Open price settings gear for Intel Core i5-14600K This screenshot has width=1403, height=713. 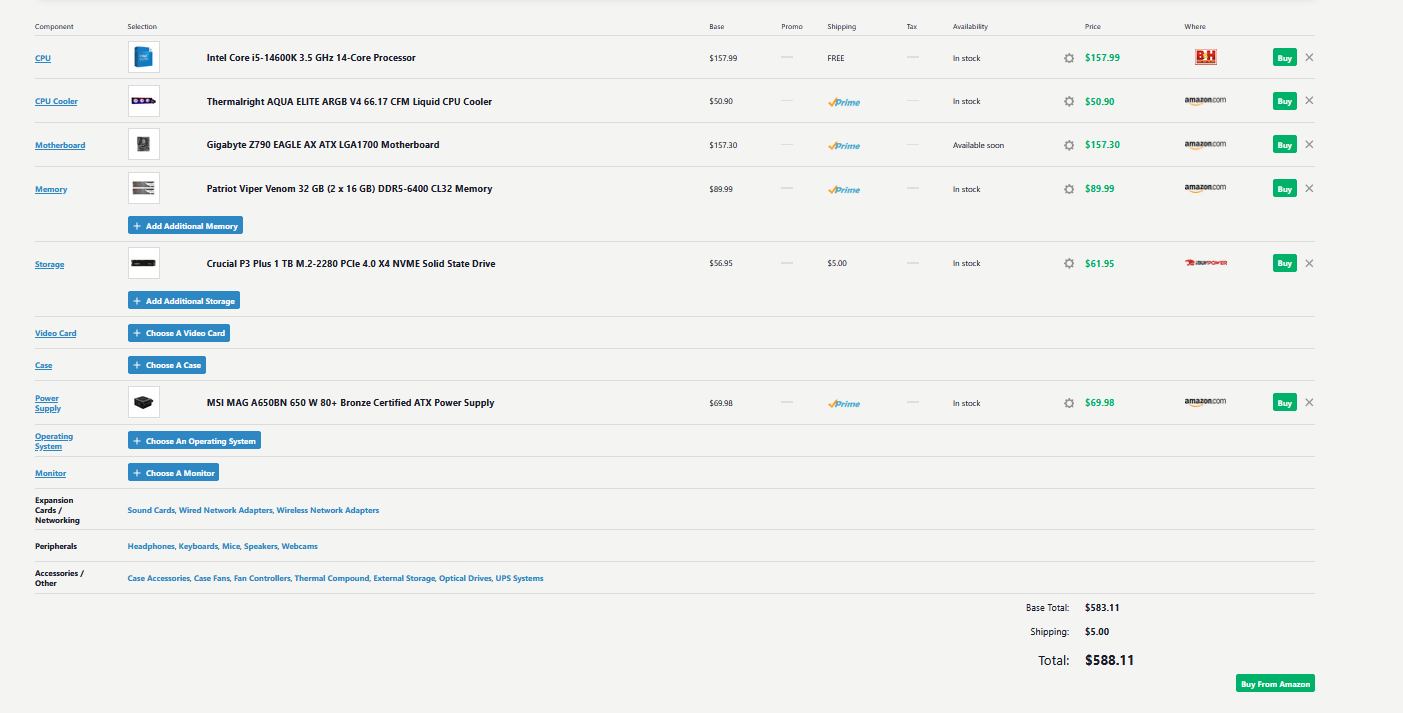(x=1069, y=58)
